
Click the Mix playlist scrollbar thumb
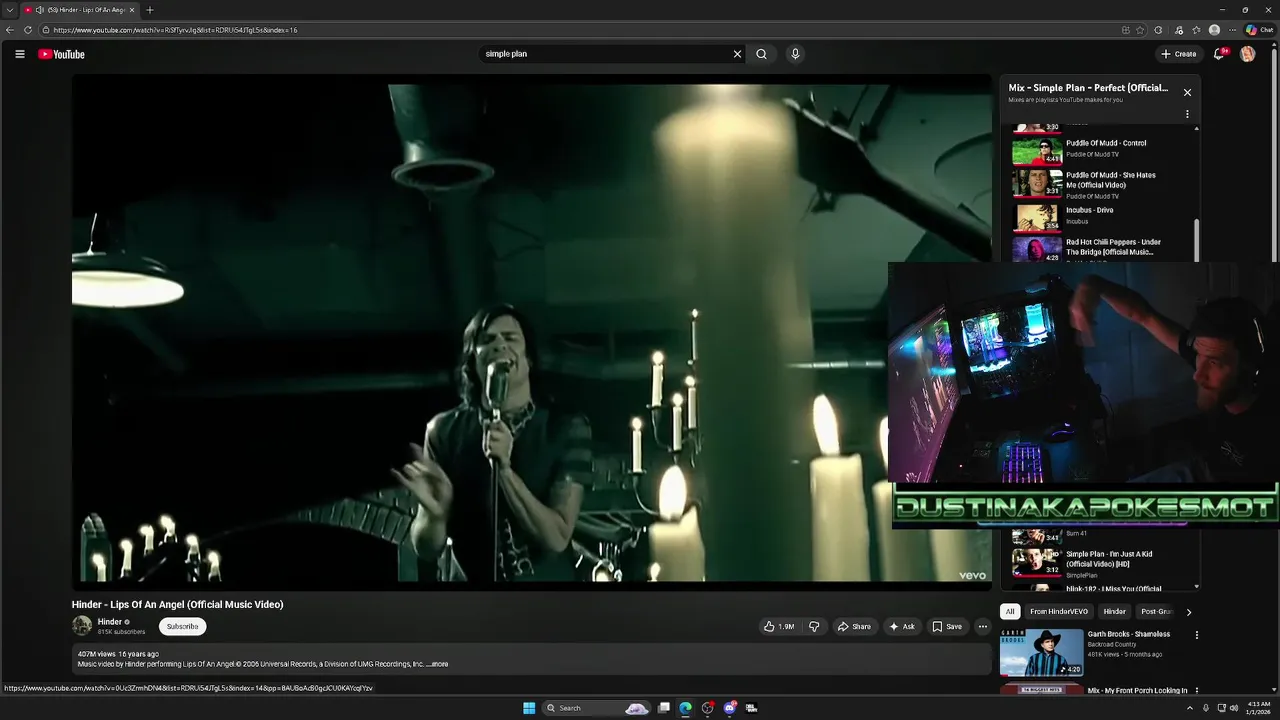[x=1196, y=240]
